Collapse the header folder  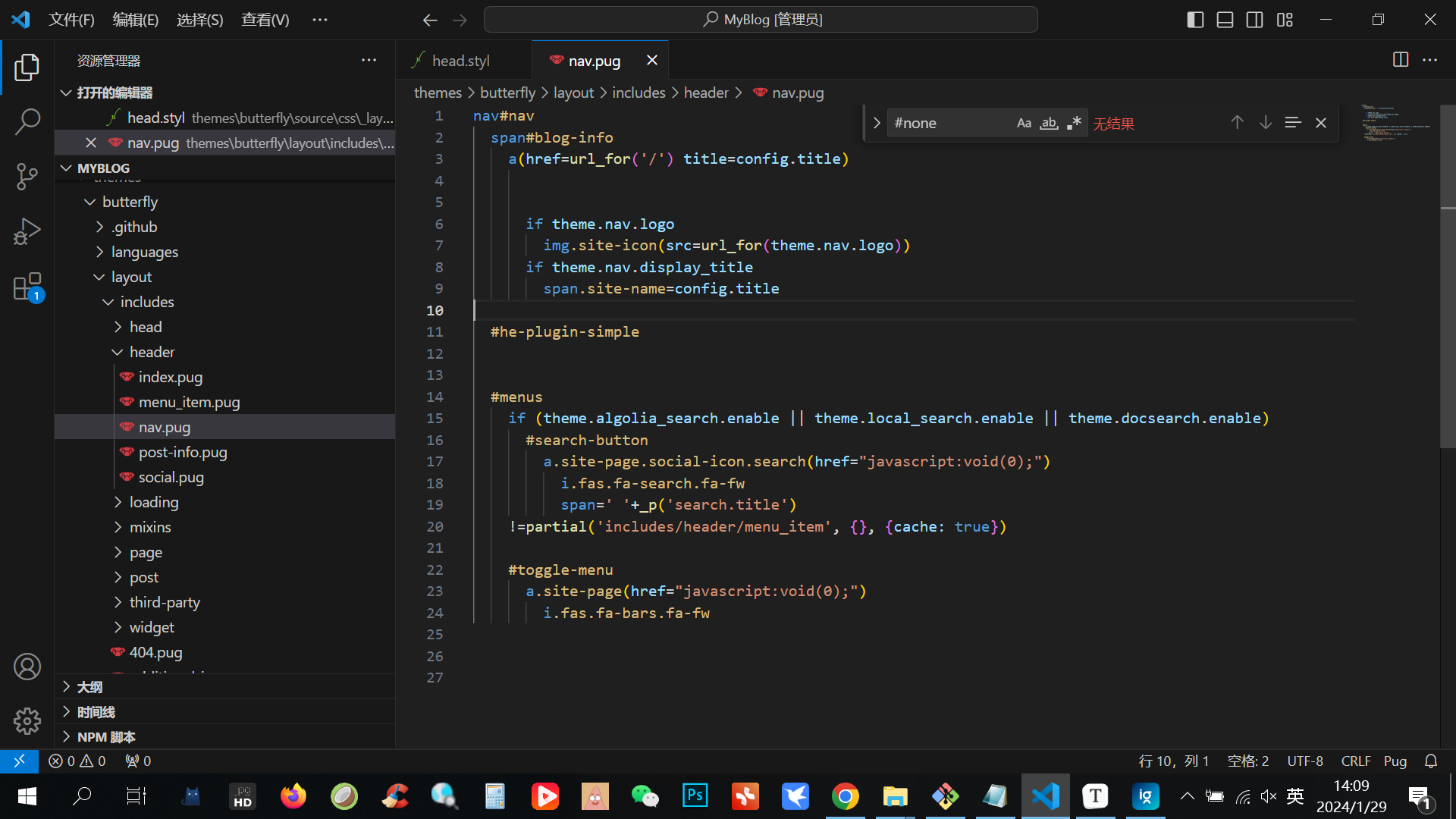point(152,352)
